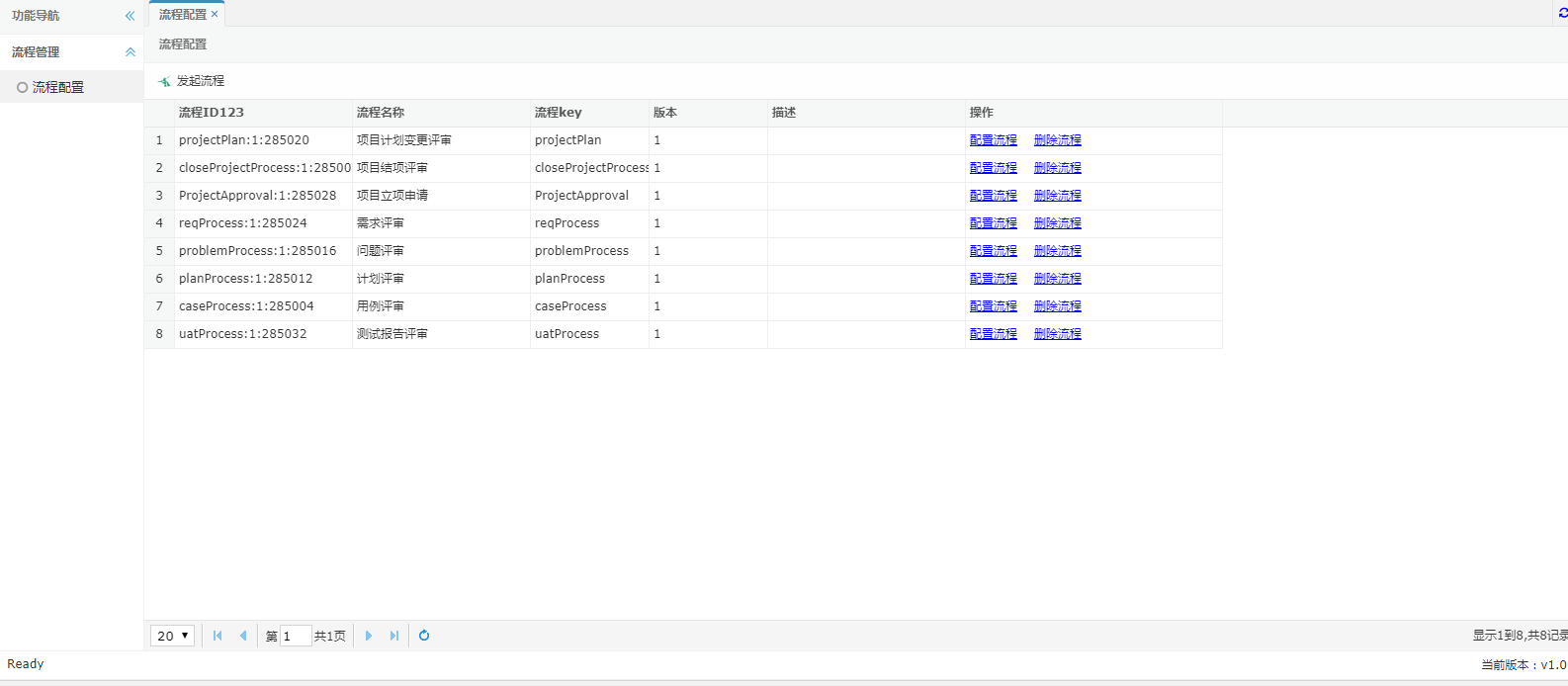Jump to the last page
This screenshot has width=1568, height=686.
(394, 636)
